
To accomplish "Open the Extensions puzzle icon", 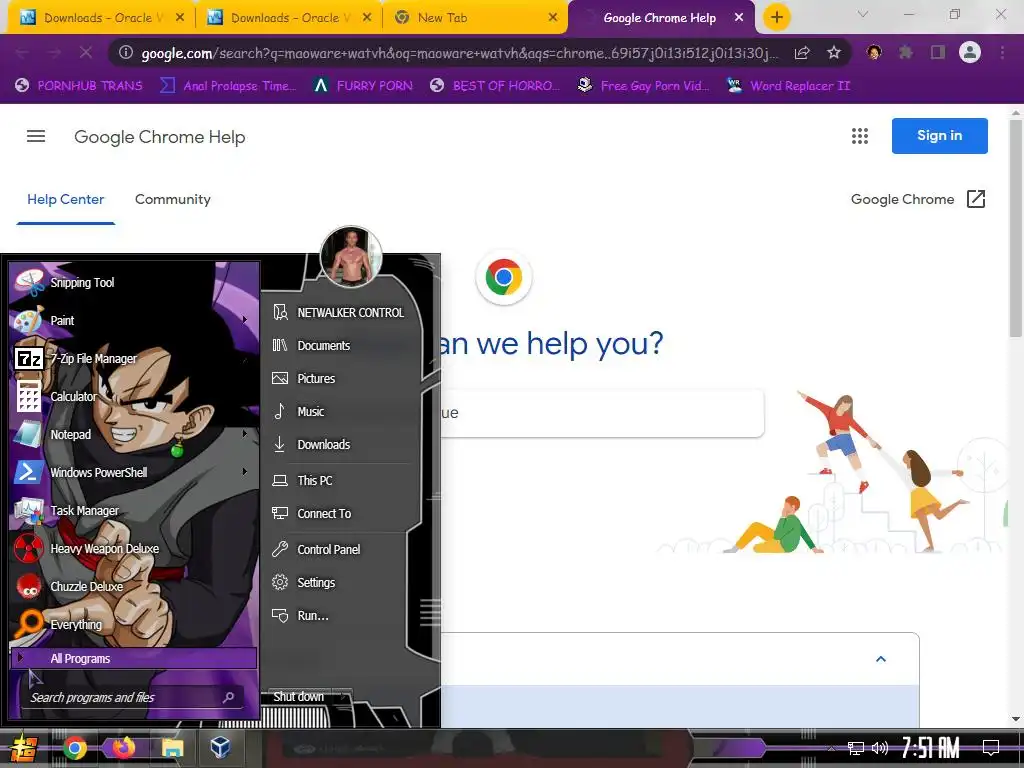I will (x=906, y=52).
